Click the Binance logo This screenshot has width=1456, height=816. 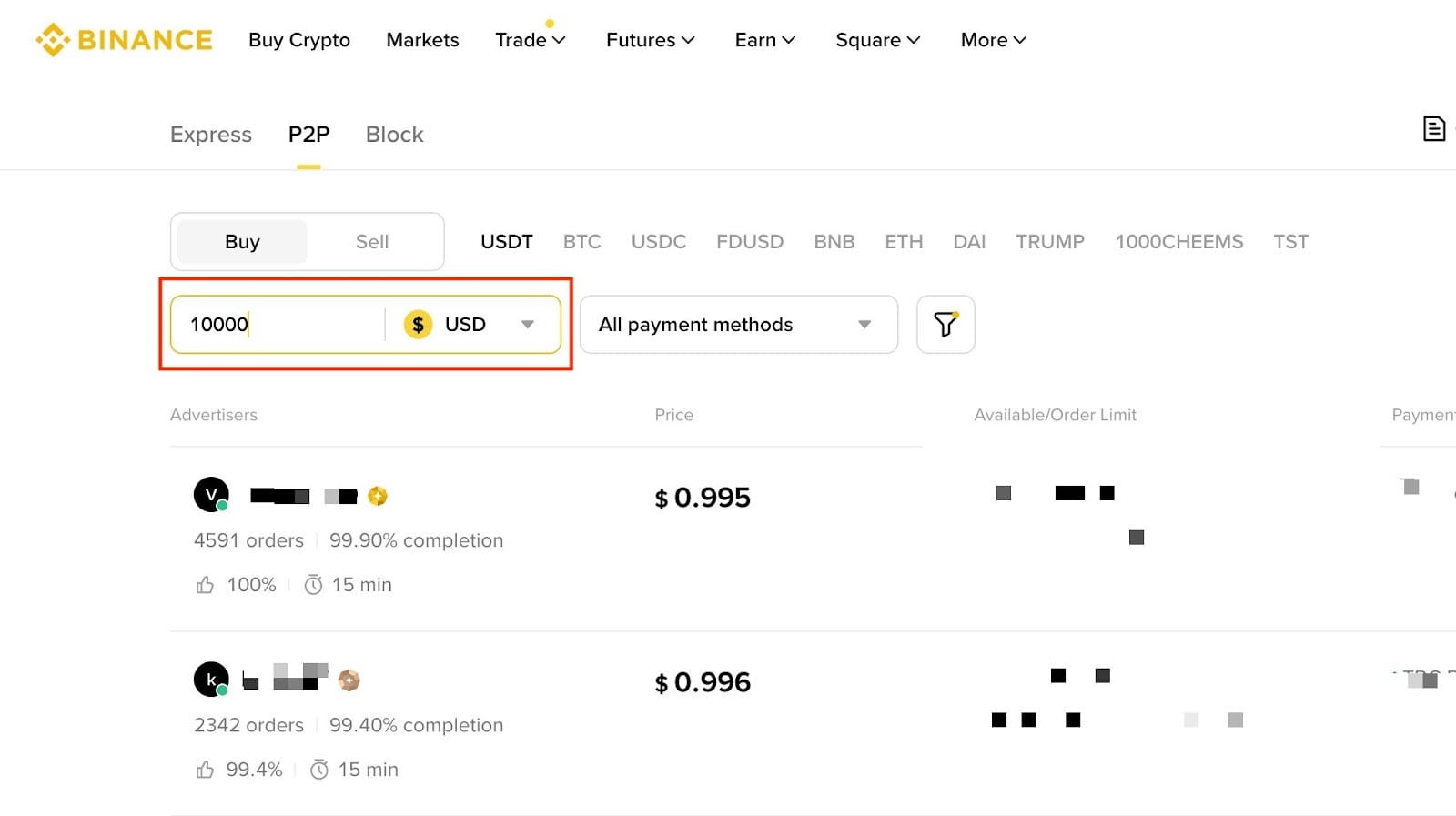click(x=124, y=40)
